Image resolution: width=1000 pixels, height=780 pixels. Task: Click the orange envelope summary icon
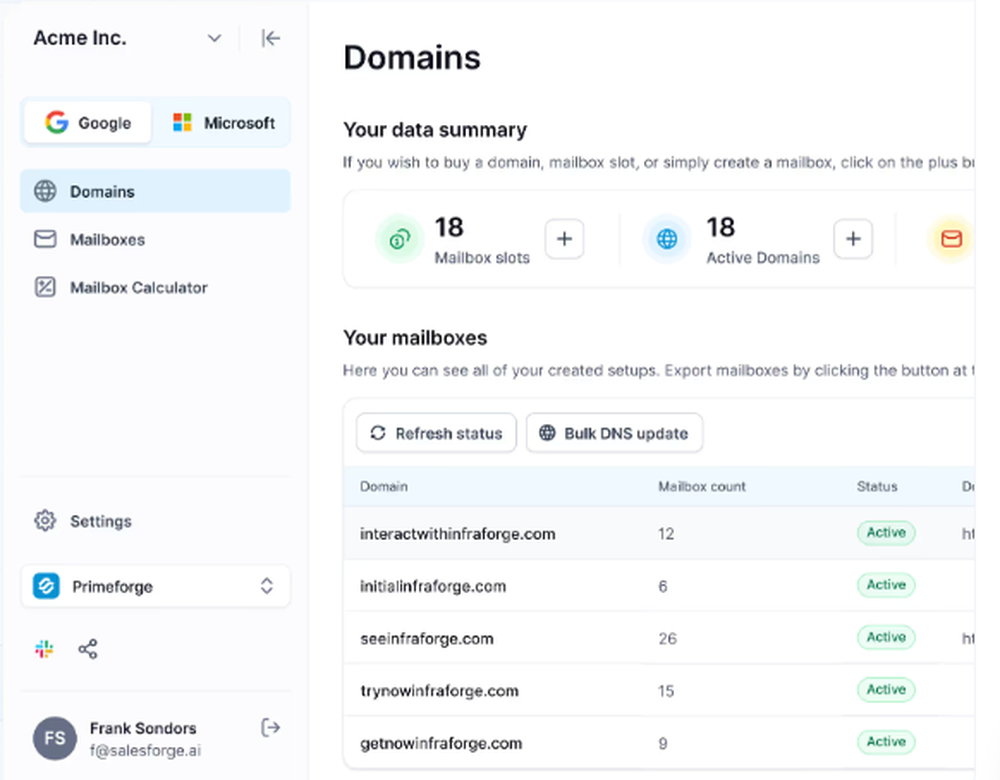click(x=950, y=240)
